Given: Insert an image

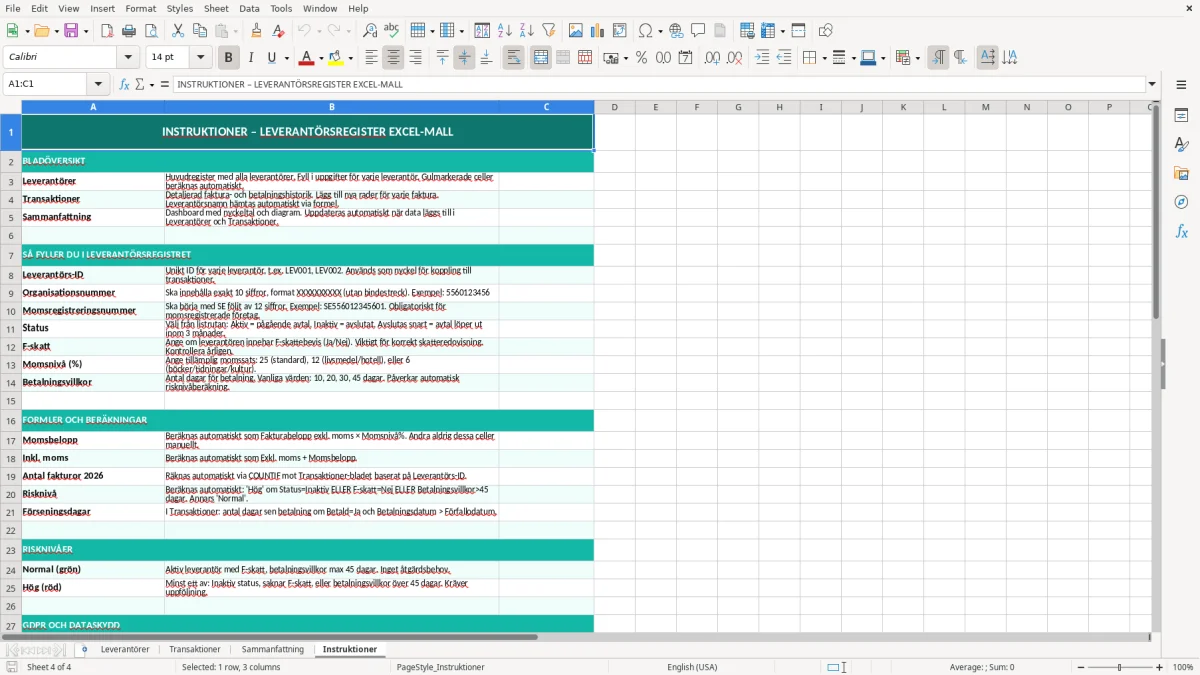Looking at the screenshot, I should point(577,31).
